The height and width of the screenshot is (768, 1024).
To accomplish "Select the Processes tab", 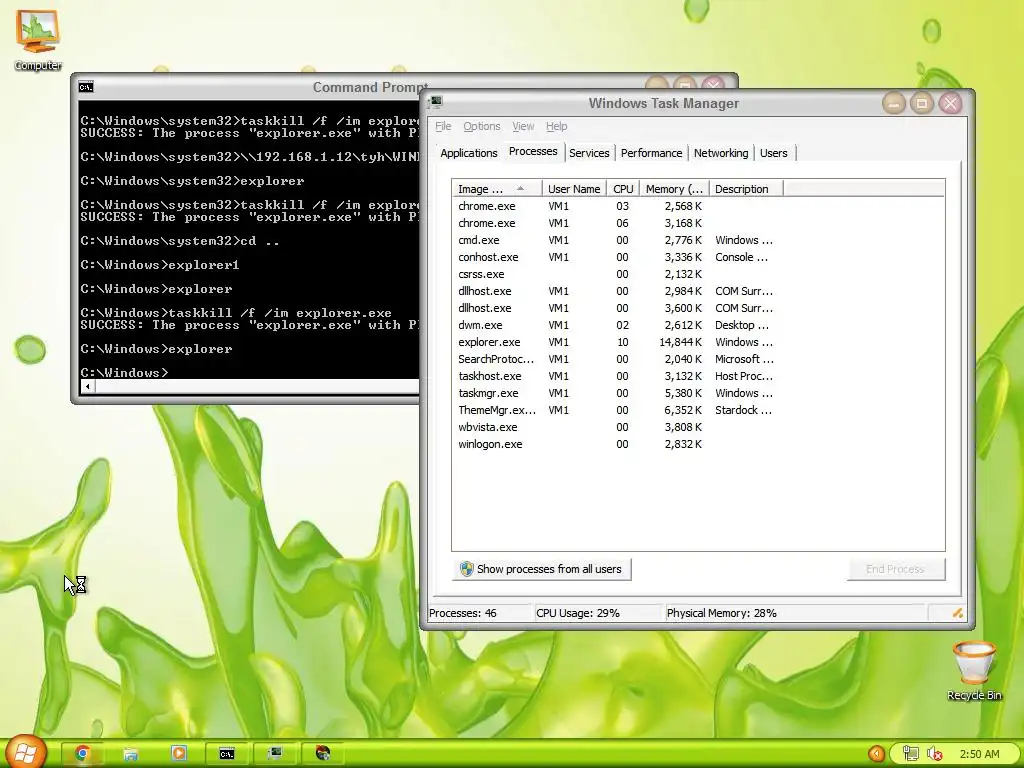I will 533,152.
